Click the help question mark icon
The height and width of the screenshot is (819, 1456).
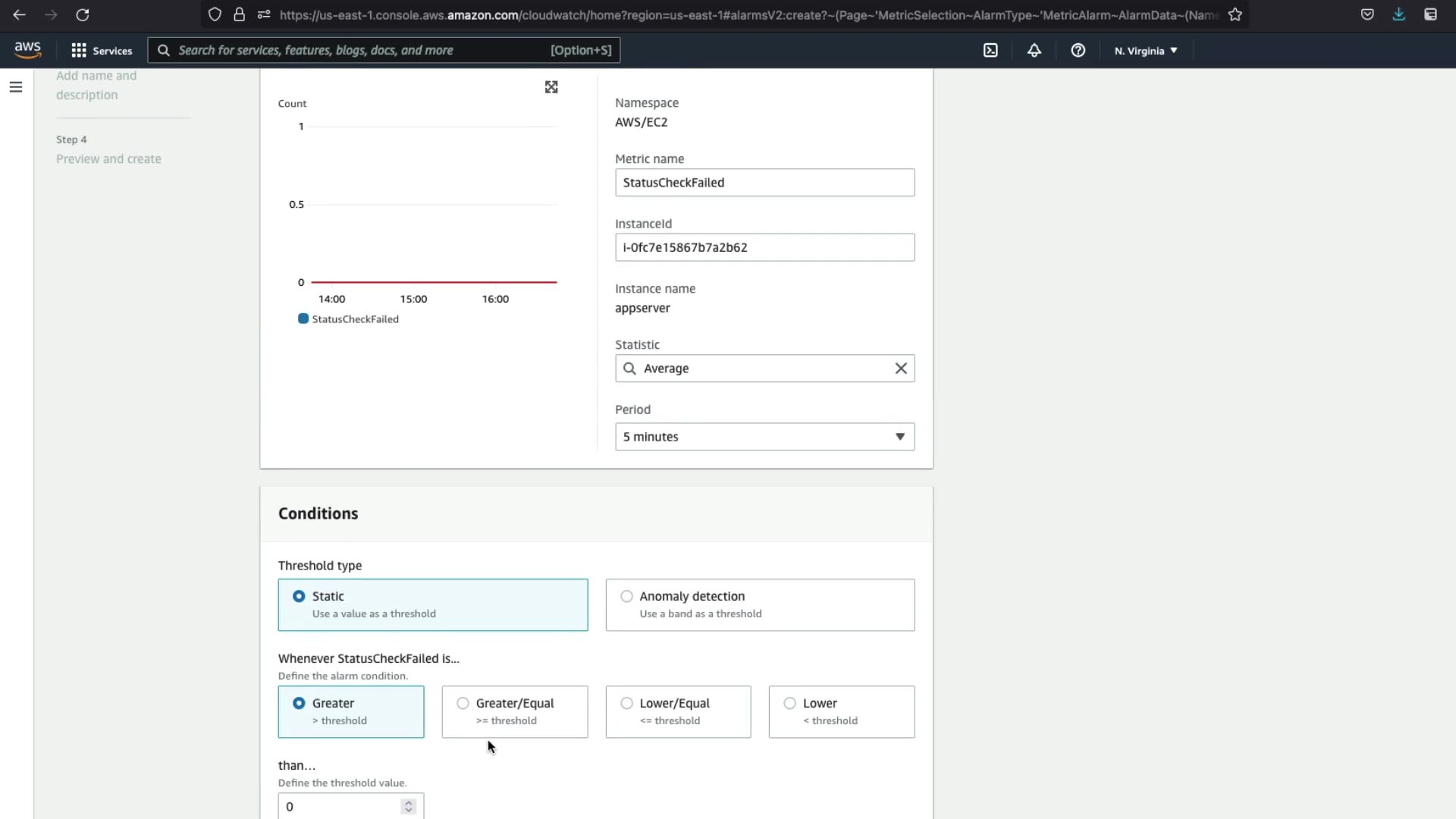[1078, 50]
